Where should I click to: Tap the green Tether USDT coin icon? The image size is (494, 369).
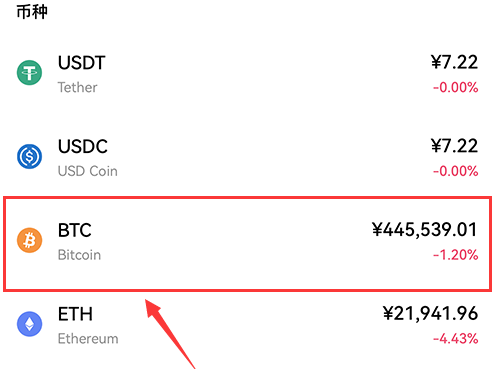click(29, 73)
